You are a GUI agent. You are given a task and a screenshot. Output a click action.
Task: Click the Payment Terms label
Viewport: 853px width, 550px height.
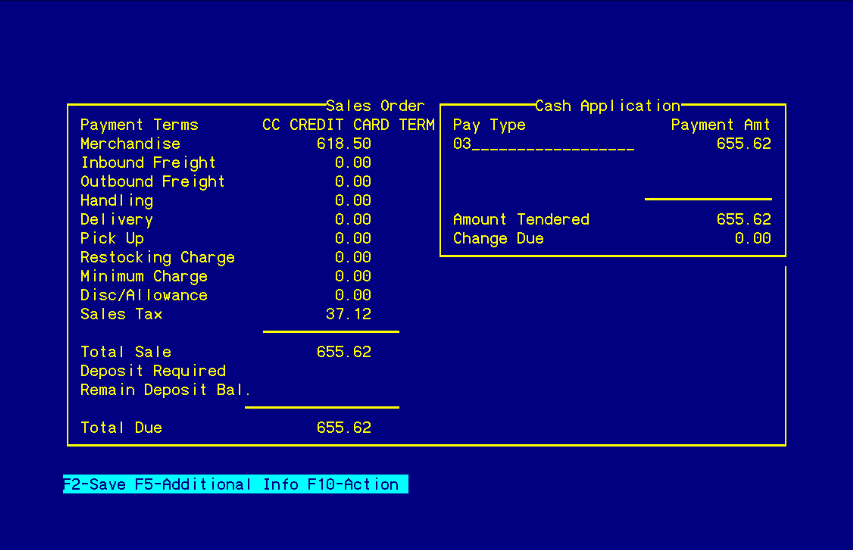[x=139, y=125]
